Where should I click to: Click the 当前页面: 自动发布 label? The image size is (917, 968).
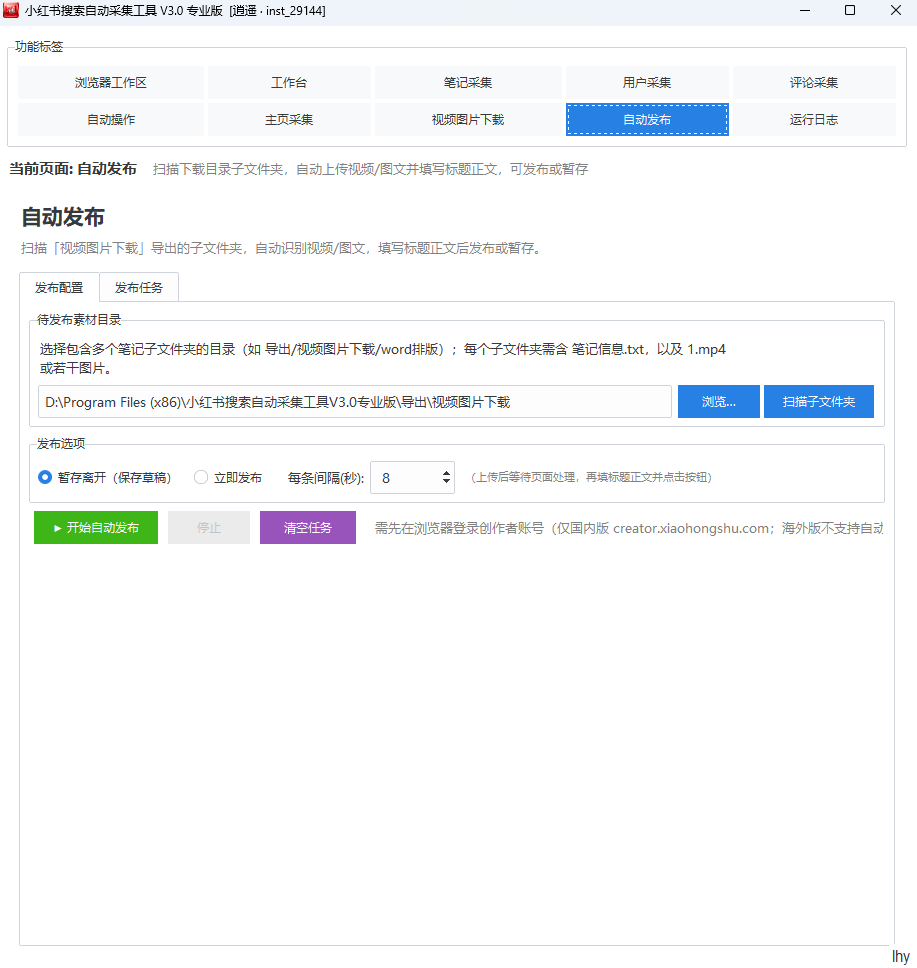coord(73,169)
